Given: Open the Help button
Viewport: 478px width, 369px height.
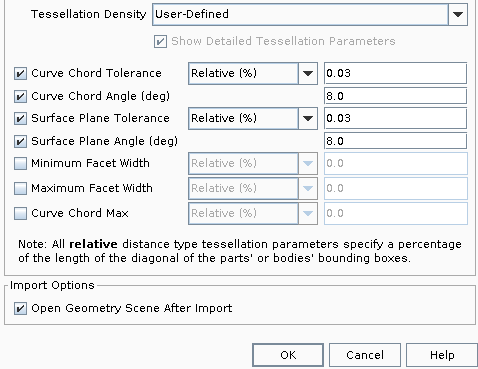Looking at the screenshot, I should pyautogui.click(x=442, y=355).
